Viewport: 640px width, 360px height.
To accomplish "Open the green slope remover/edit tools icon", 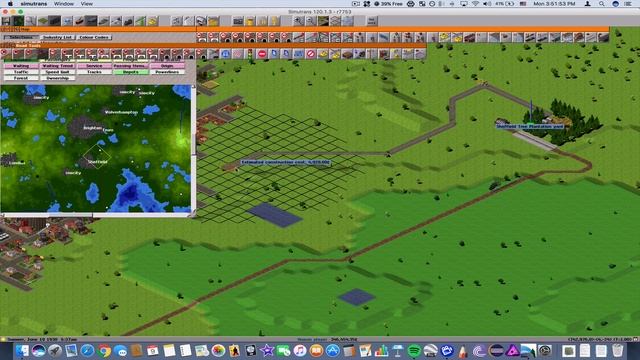I will pos(140,21).
